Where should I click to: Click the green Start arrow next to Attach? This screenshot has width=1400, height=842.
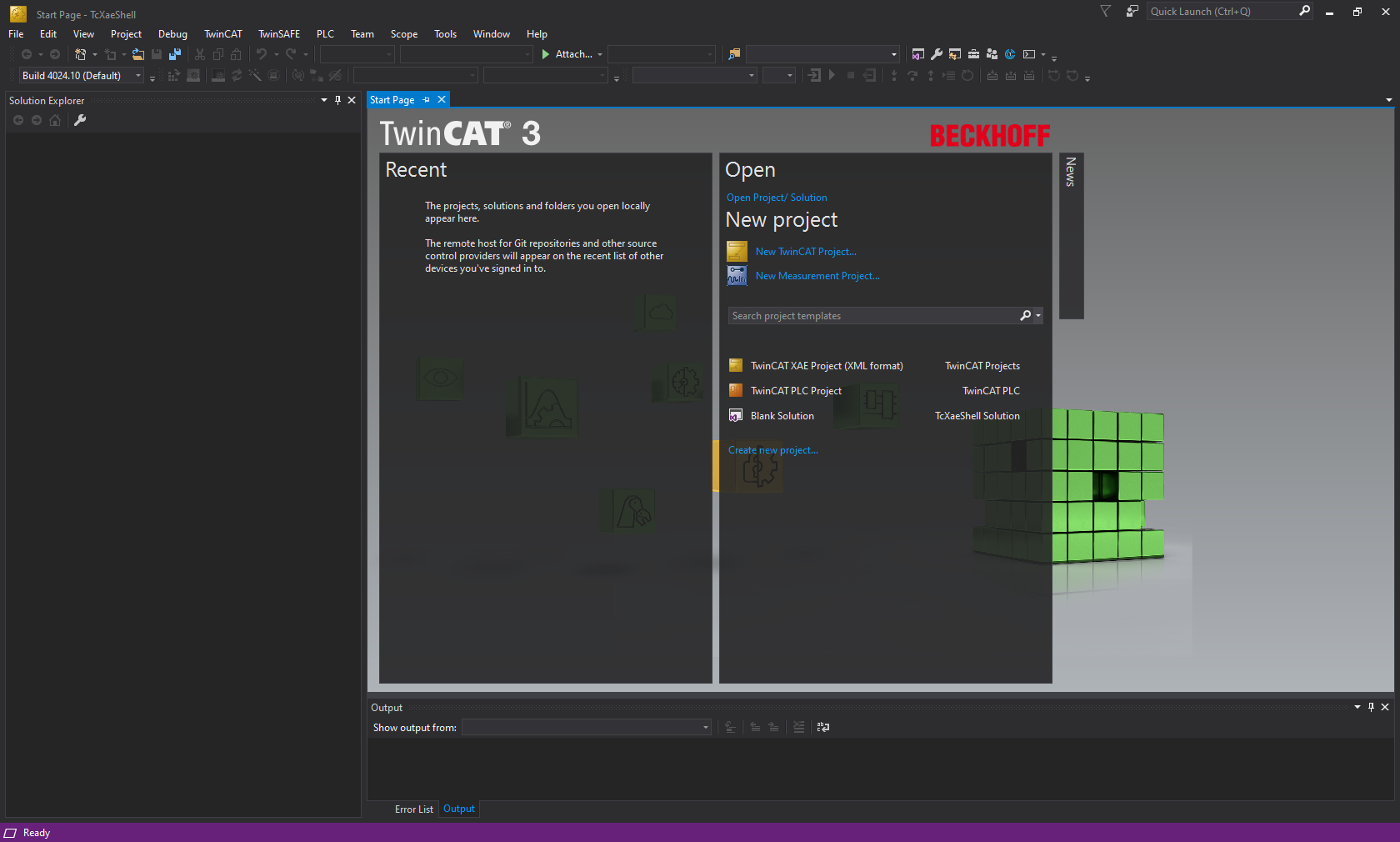(546, 54)
